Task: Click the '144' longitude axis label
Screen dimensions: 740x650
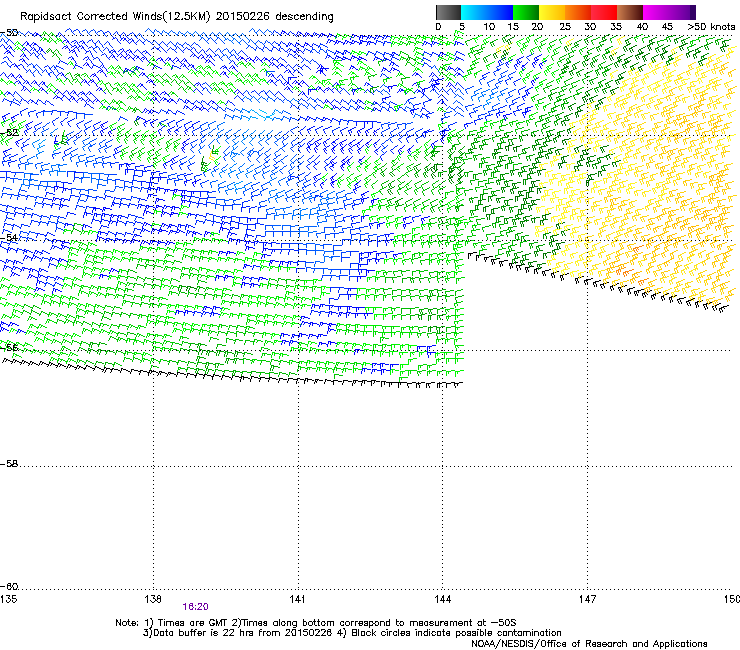Action: click(442, 599)
